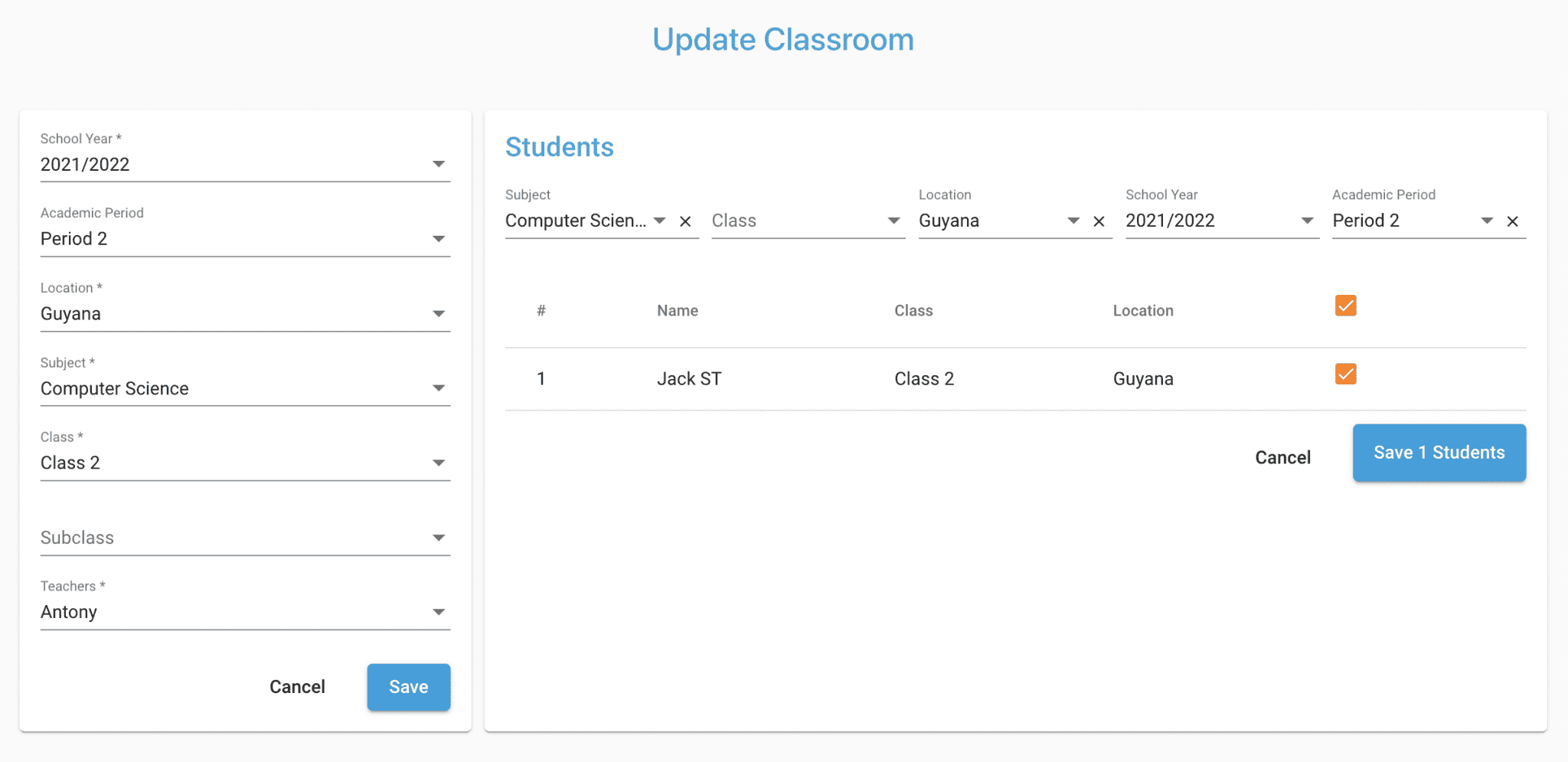Clear the Location filter Guyana
1568x762 pixels.
pyautogui.click(x=1099, y=221)
